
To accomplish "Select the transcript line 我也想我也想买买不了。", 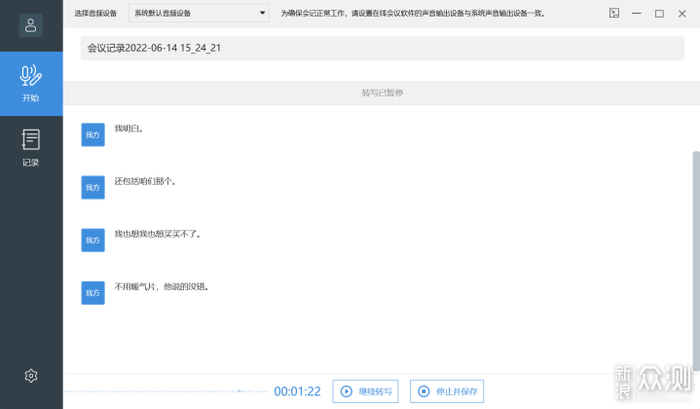I will [x=158, y=234].
